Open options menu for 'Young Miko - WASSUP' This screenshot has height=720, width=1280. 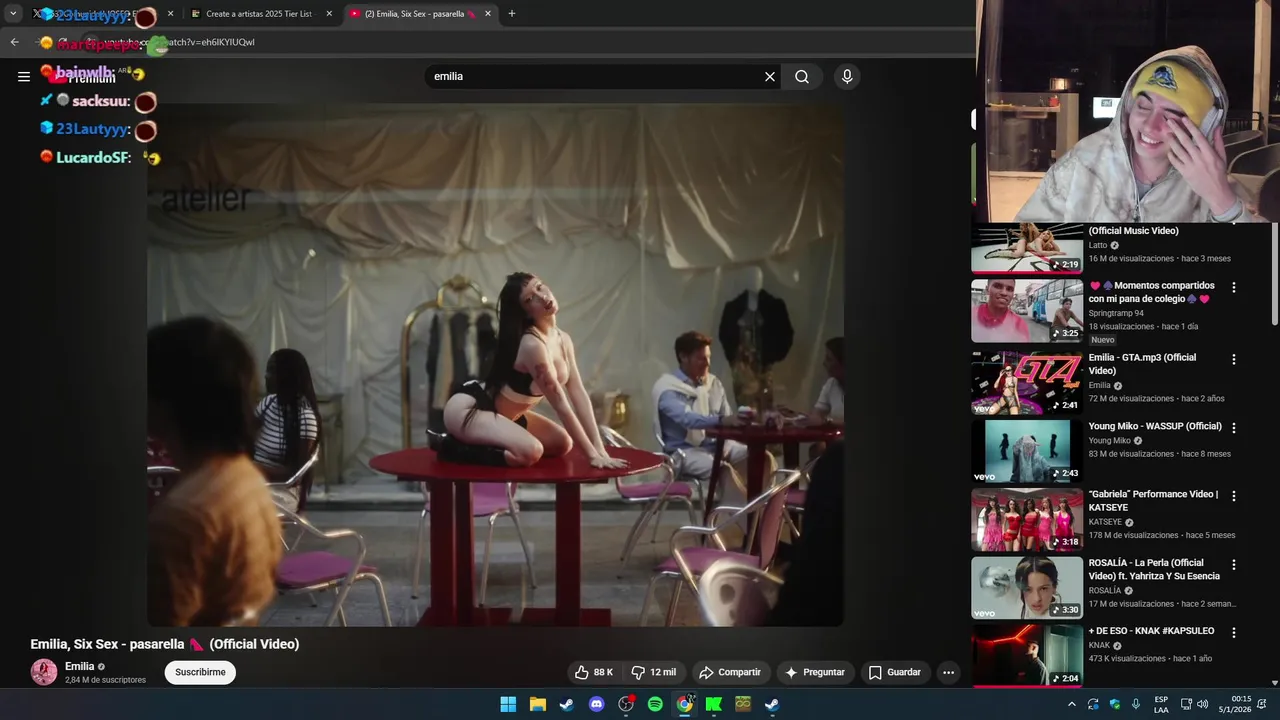(1233, 428)
